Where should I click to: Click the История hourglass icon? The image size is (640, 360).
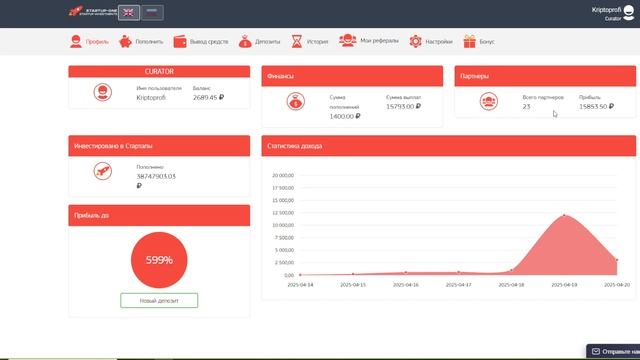coord(297,41)
